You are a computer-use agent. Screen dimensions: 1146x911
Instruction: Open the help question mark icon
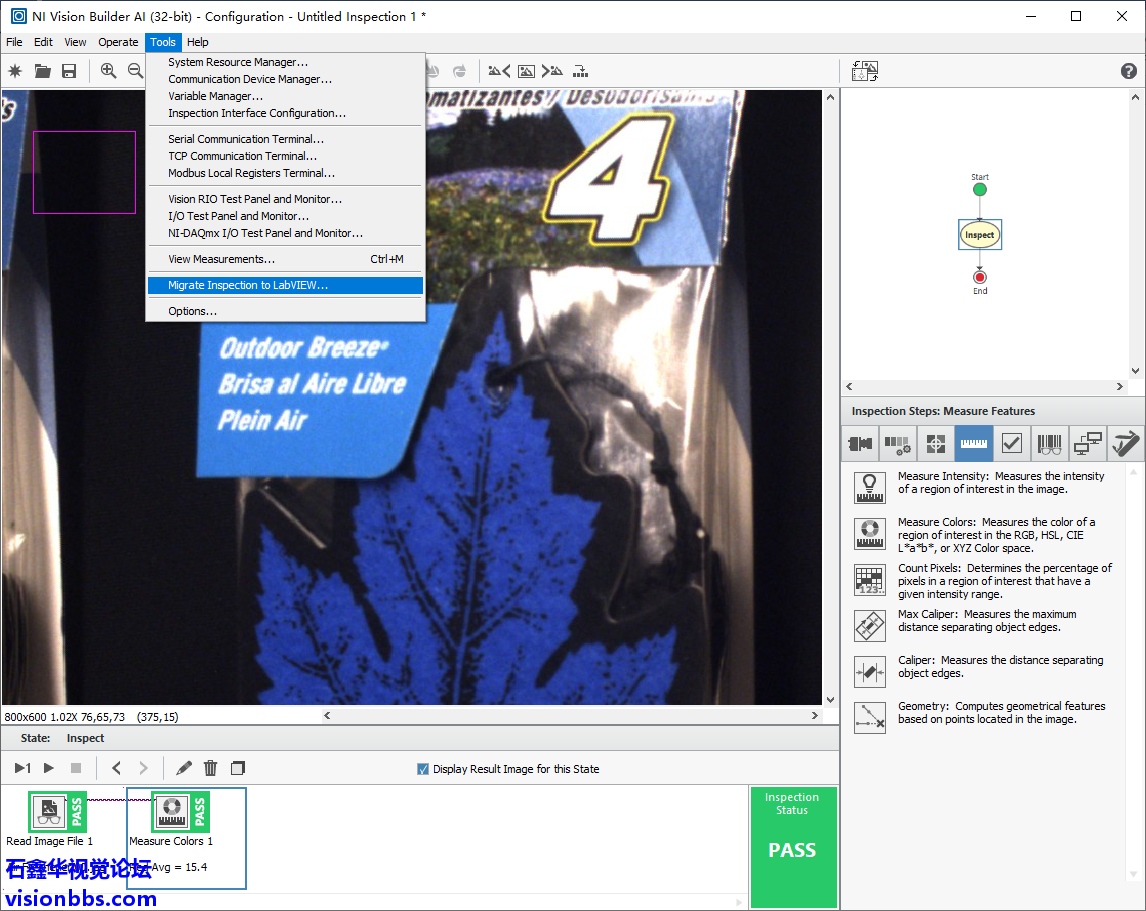tap(1128, 71)
